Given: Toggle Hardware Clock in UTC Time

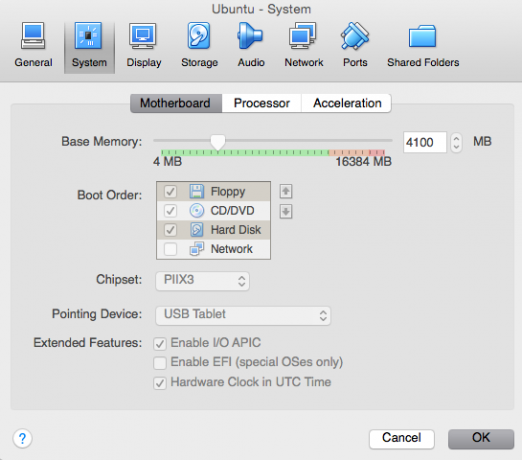Looking at the screenshot, I should pyautogui.click(x=160, y=383).
